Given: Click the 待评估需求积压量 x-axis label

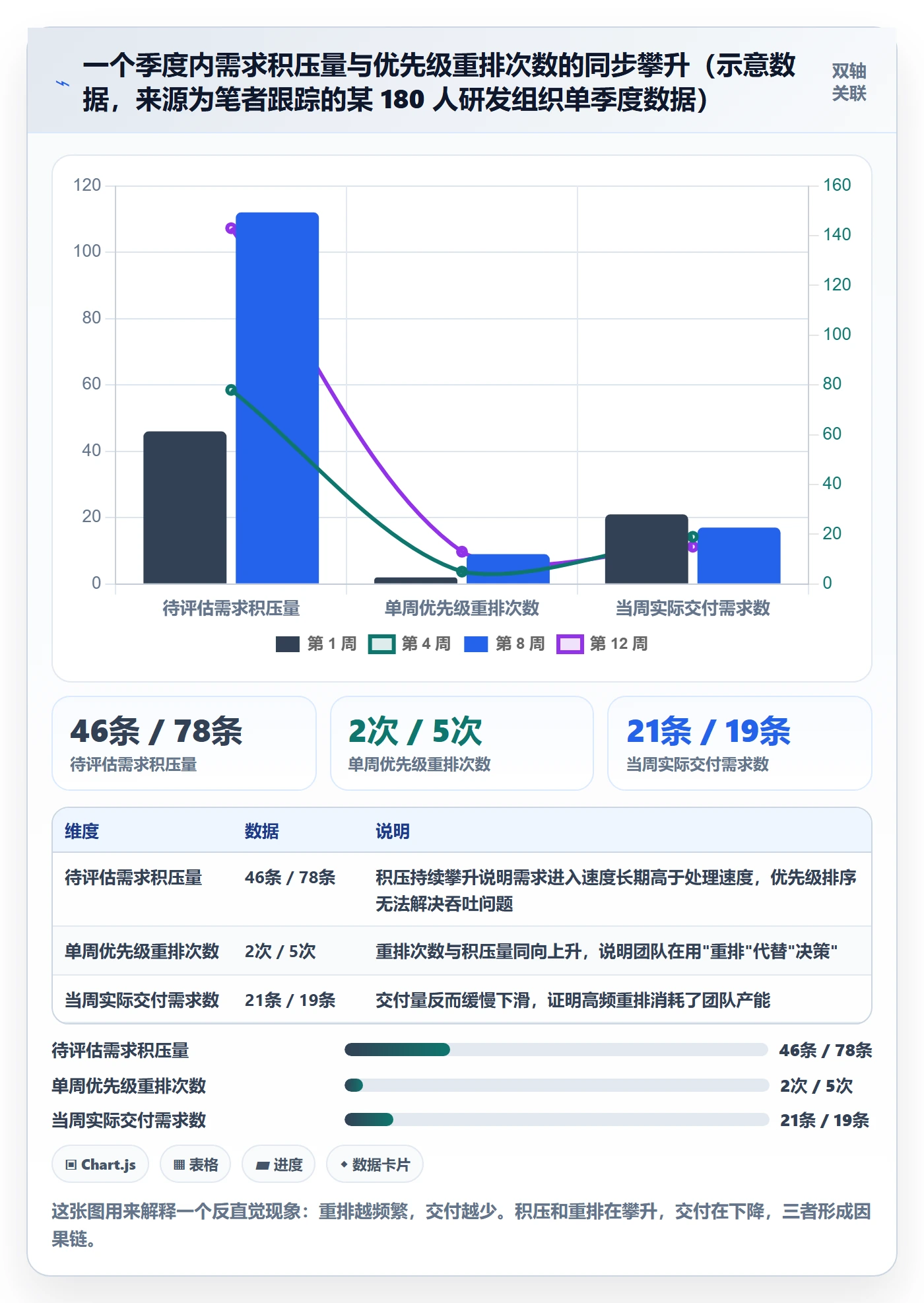Looking at the screenshot, I should click(x=232, y=608).
